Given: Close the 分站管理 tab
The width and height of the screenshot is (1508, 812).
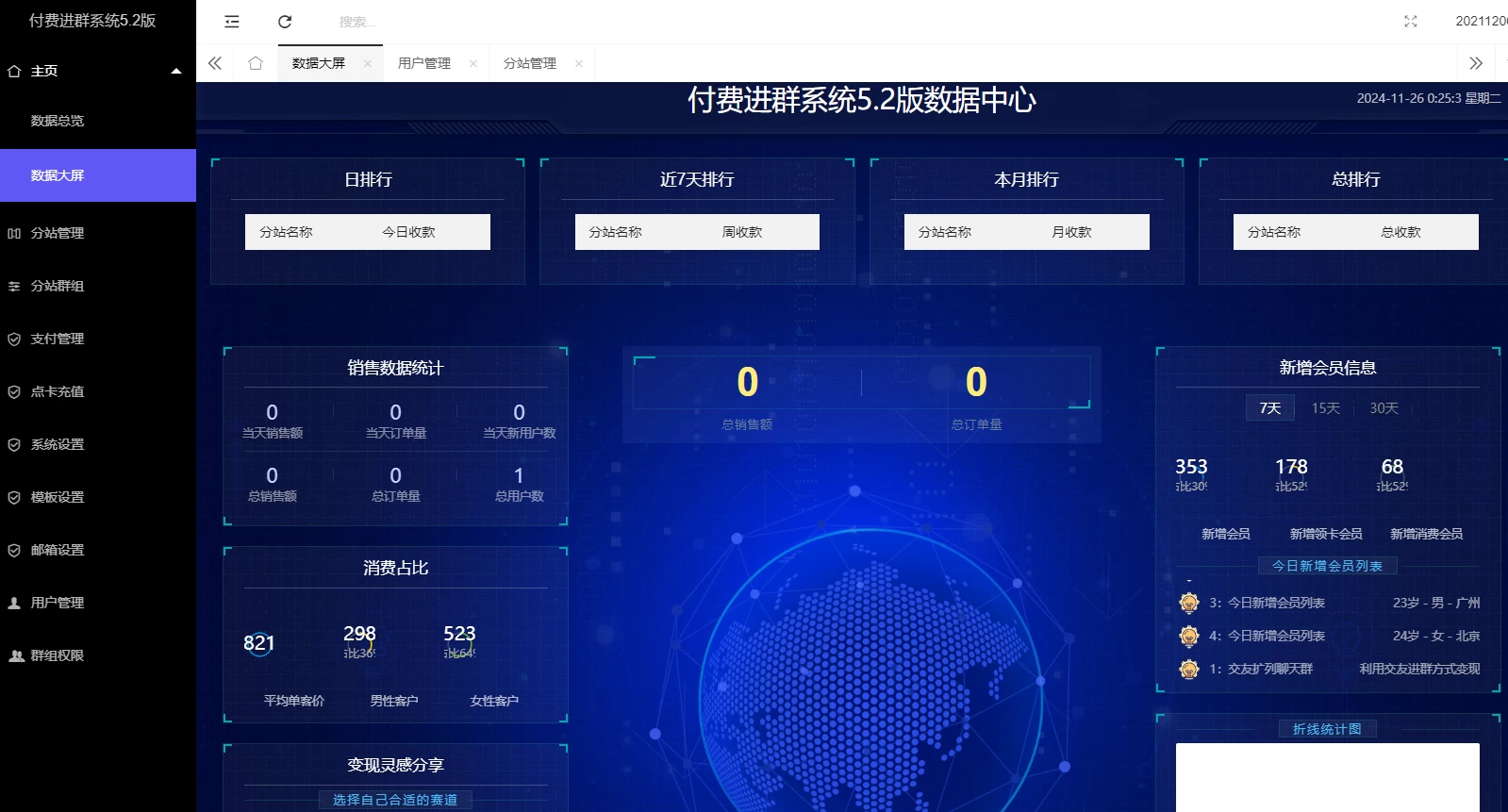Looking at the screenshot, I should coord(579,64).
